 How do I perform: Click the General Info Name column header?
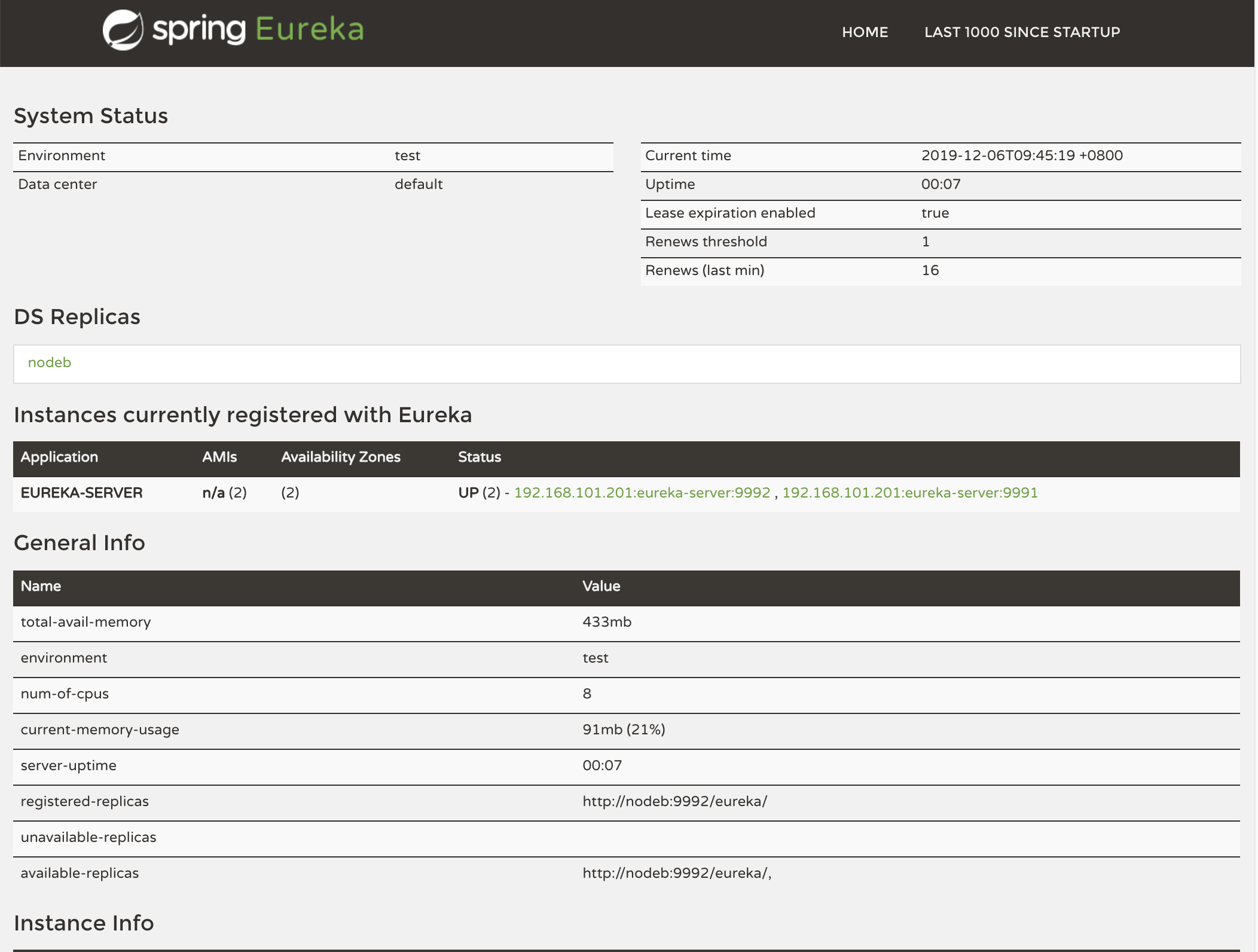click(41, 587)
